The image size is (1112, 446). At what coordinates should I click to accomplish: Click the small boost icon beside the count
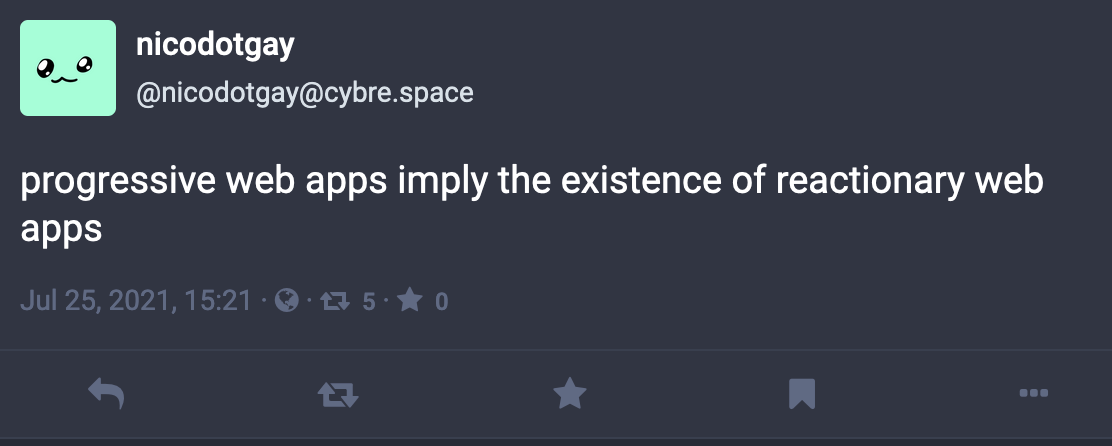pos(331,301)
